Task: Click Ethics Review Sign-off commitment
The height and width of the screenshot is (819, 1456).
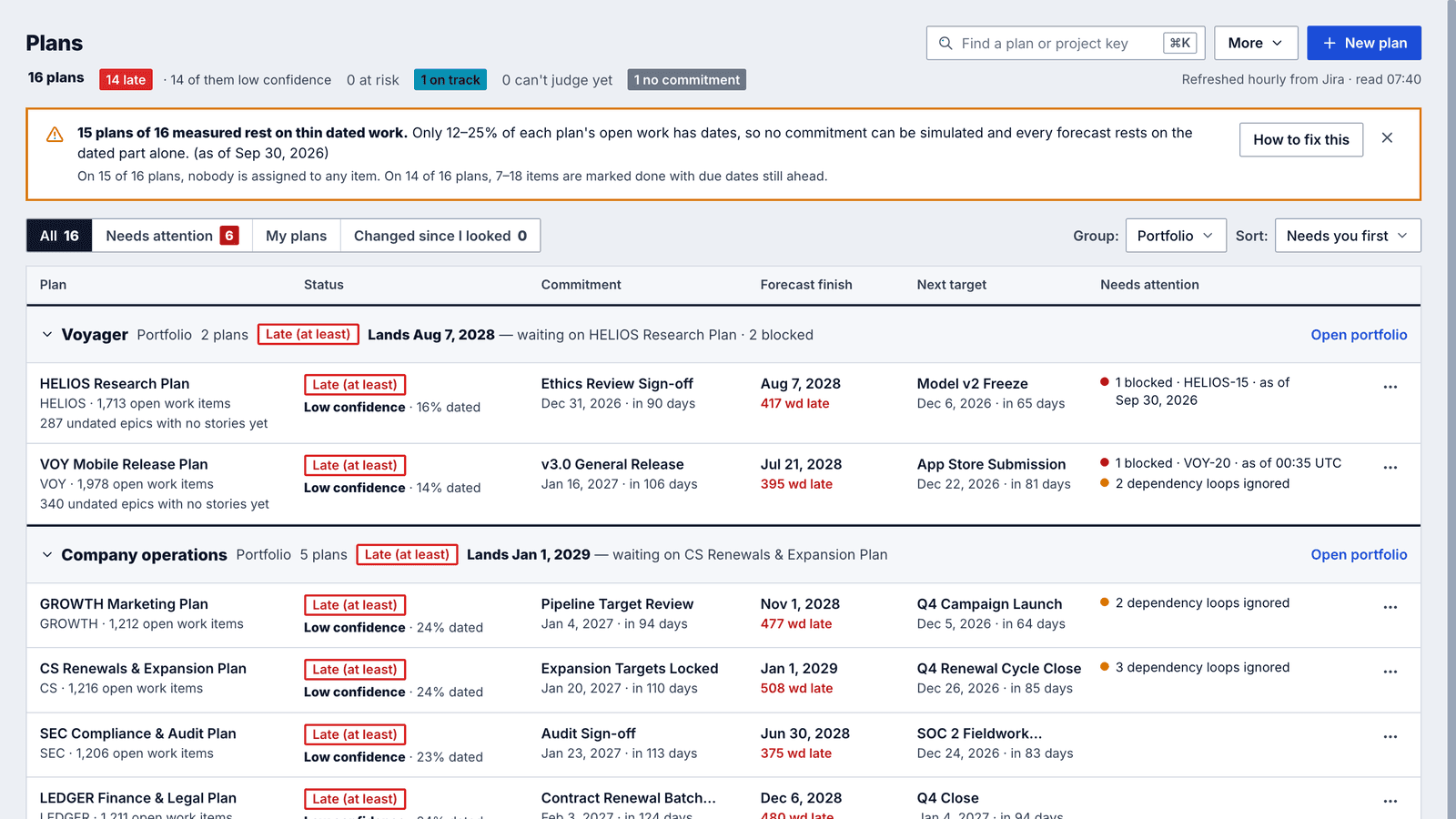Action: click(x=617, y=384)
